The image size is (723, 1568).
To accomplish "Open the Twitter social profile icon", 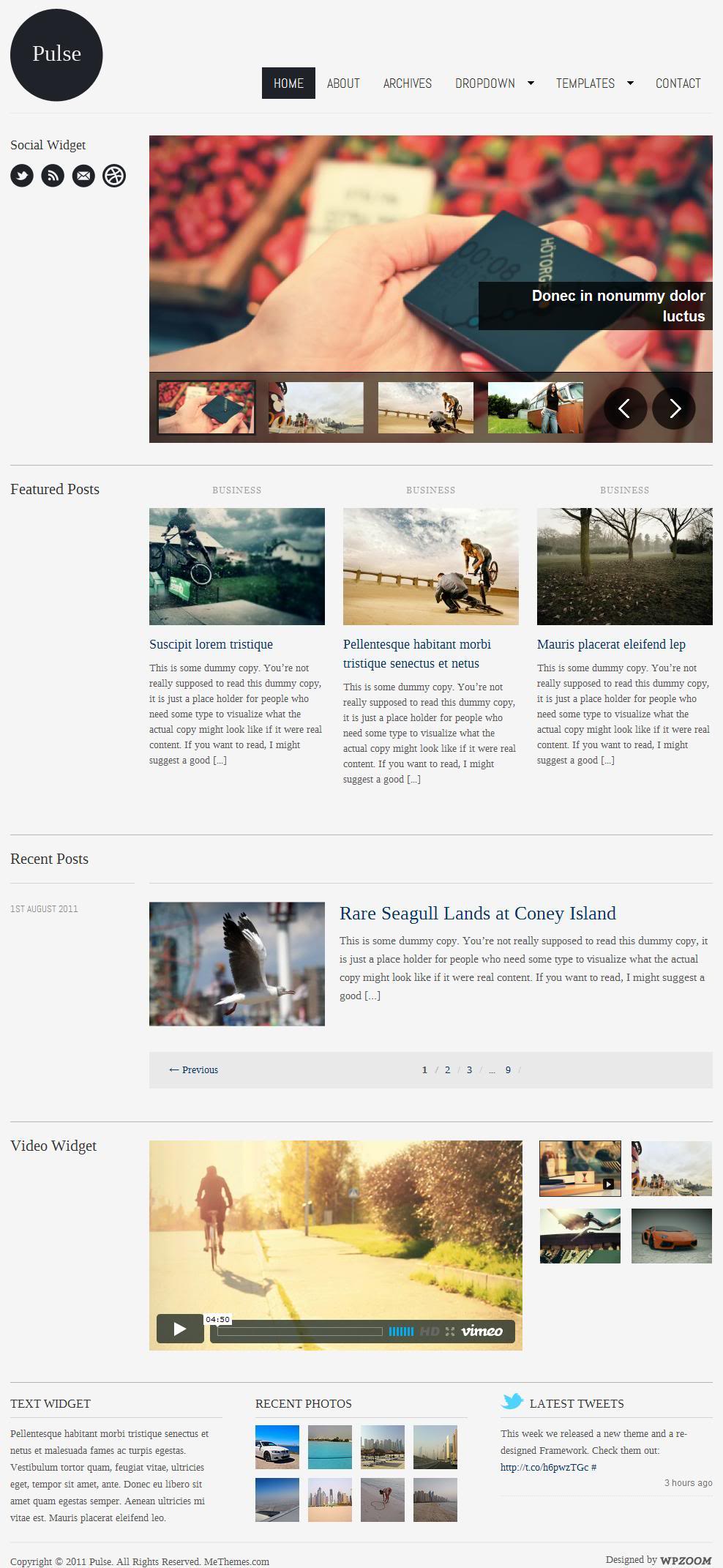I will (x=22, y=176).
